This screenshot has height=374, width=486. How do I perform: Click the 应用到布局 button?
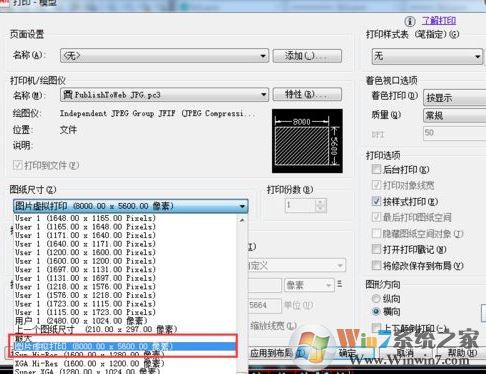coord(277,353)
